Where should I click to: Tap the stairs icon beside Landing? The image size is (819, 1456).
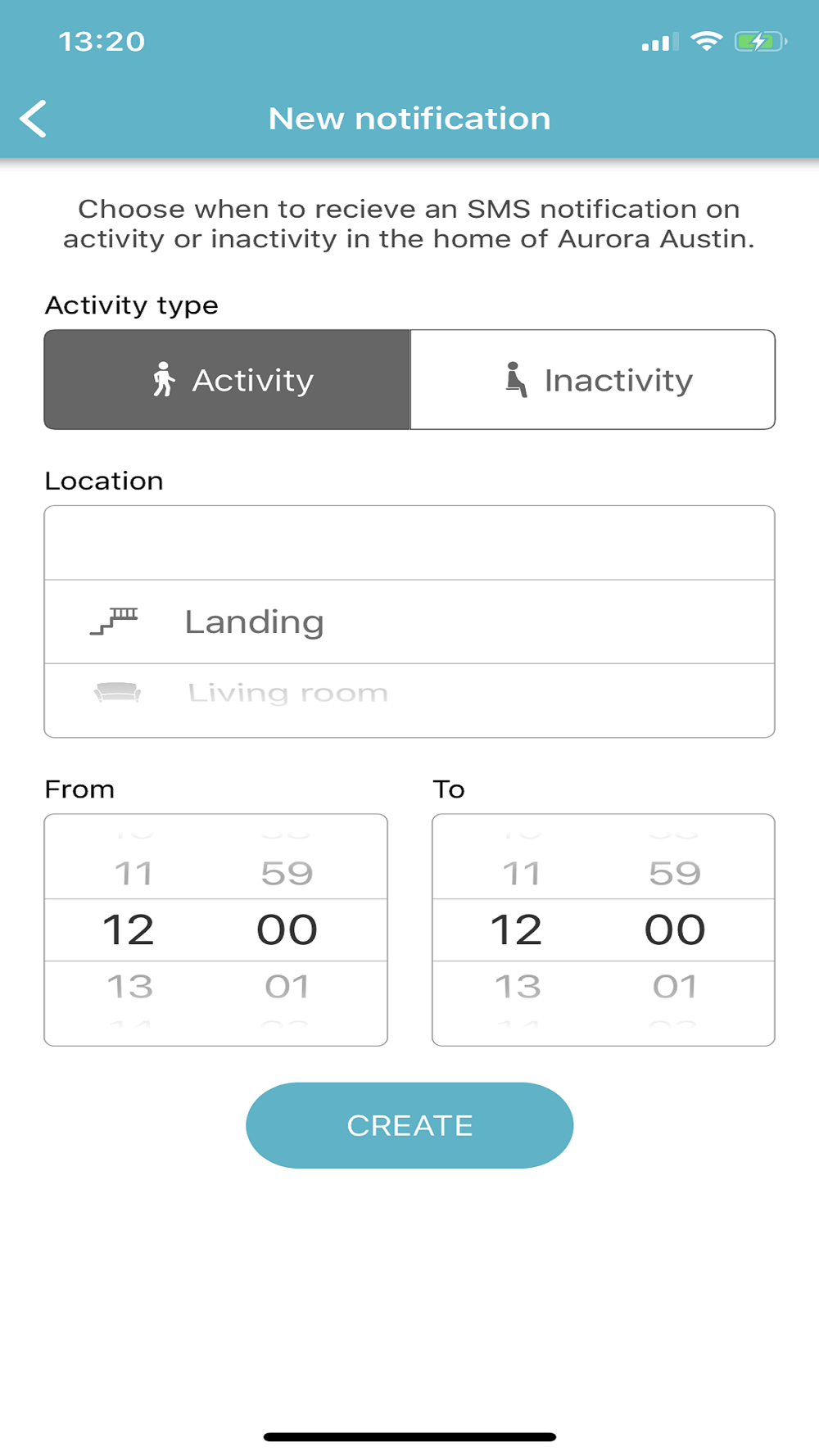(114, 621)
